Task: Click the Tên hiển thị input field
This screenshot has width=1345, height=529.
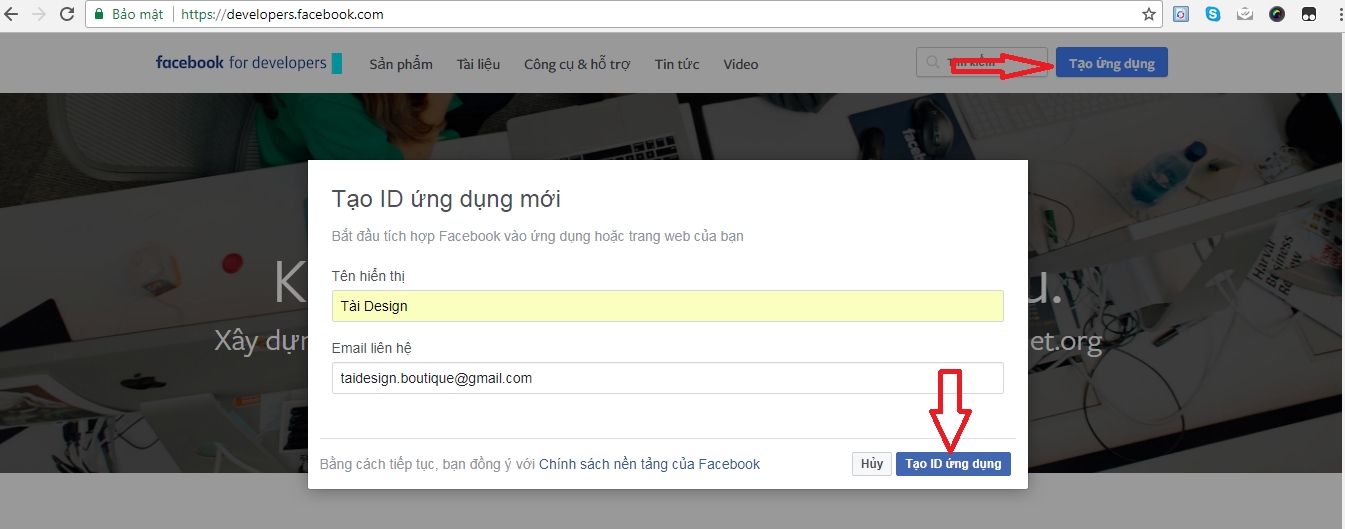Action: click(x=667, y=306)
